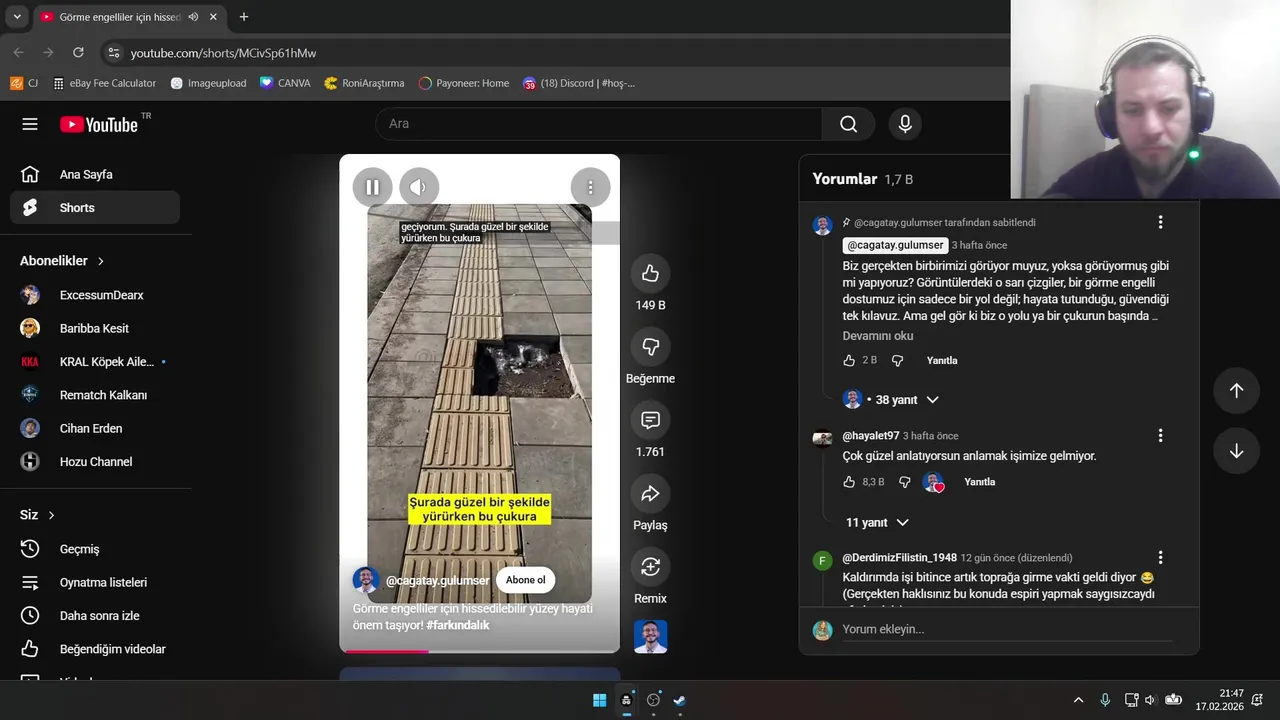Open the eBay Fee Calculator bookmark

105,83
